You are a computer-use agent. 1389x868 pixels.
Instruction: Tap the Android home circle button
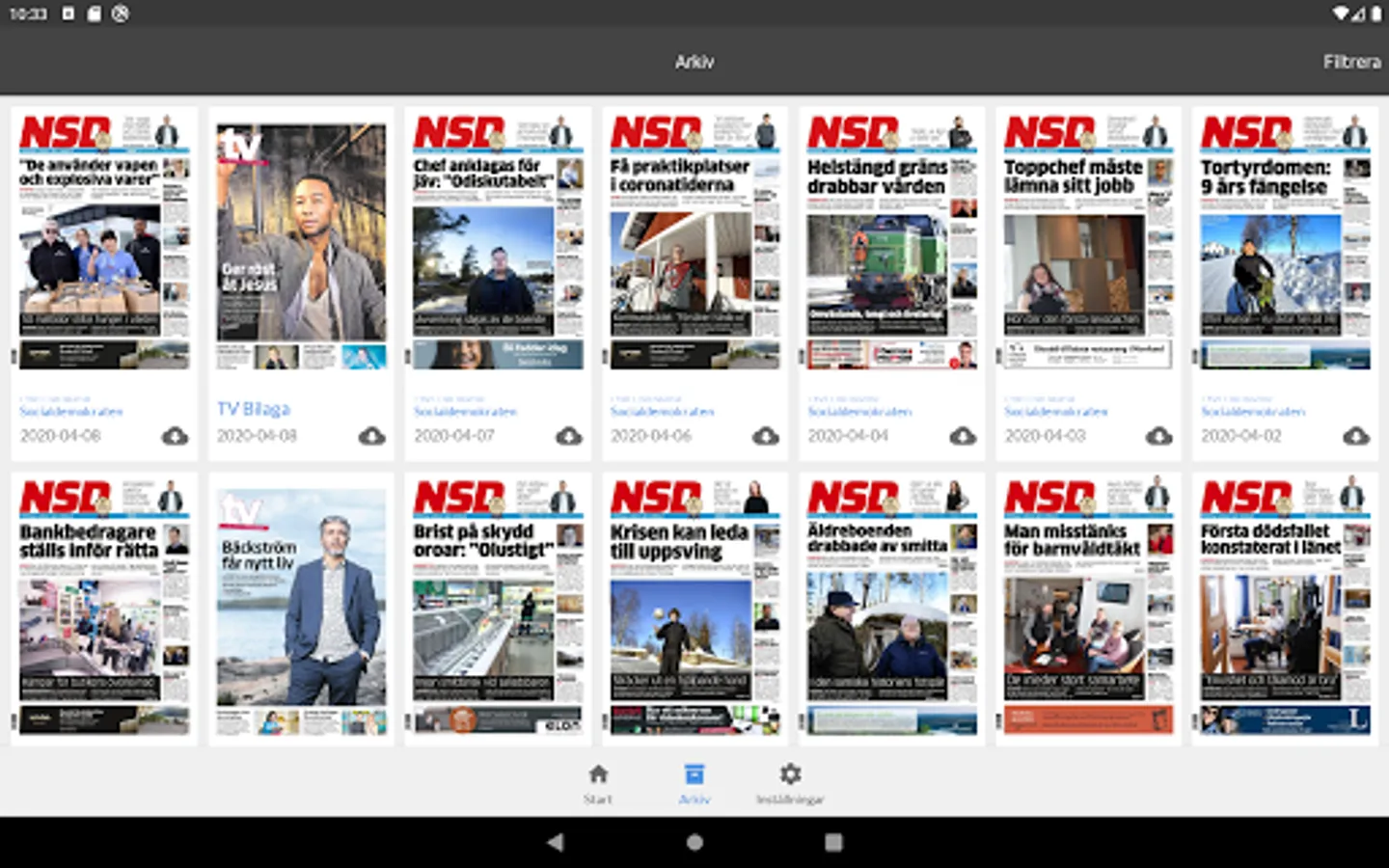[694, 842]
